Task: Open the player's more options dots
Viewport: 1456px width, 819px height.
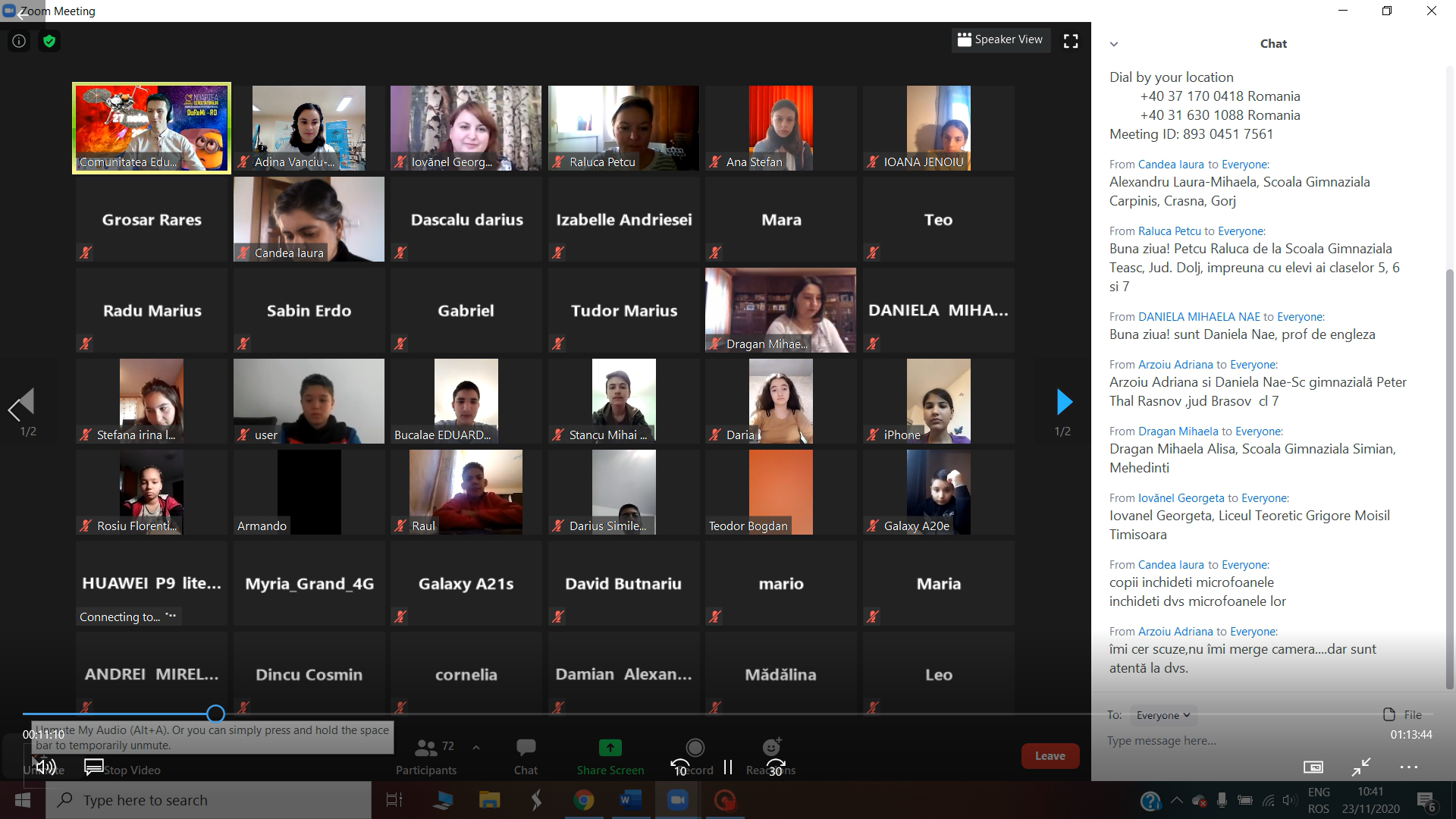Action: coord(1408,767)
